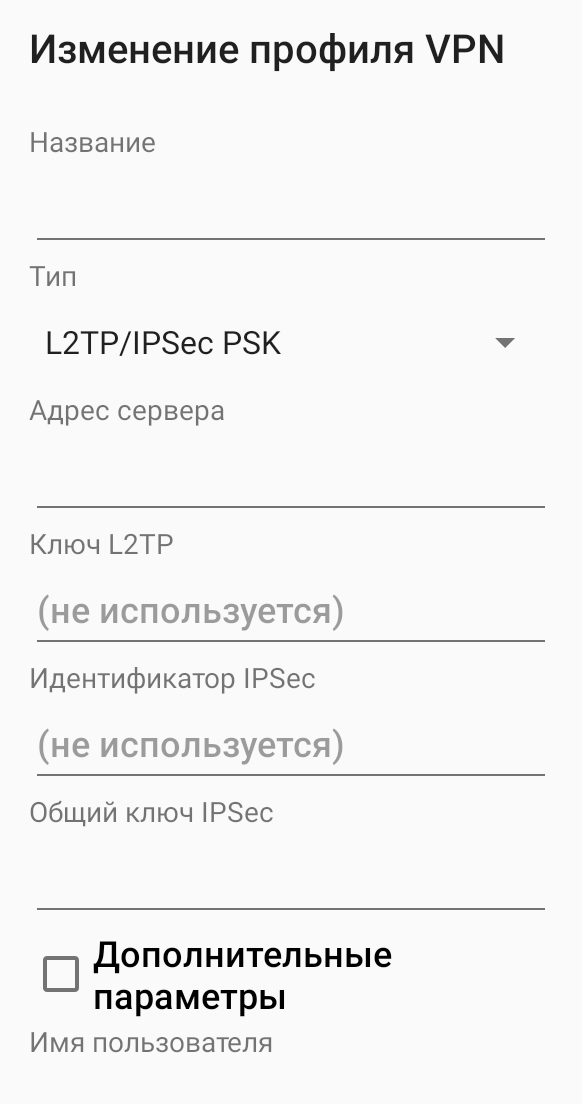
Task: Click the Тип label
Action: pyautogui.click(x=53, y=277)
